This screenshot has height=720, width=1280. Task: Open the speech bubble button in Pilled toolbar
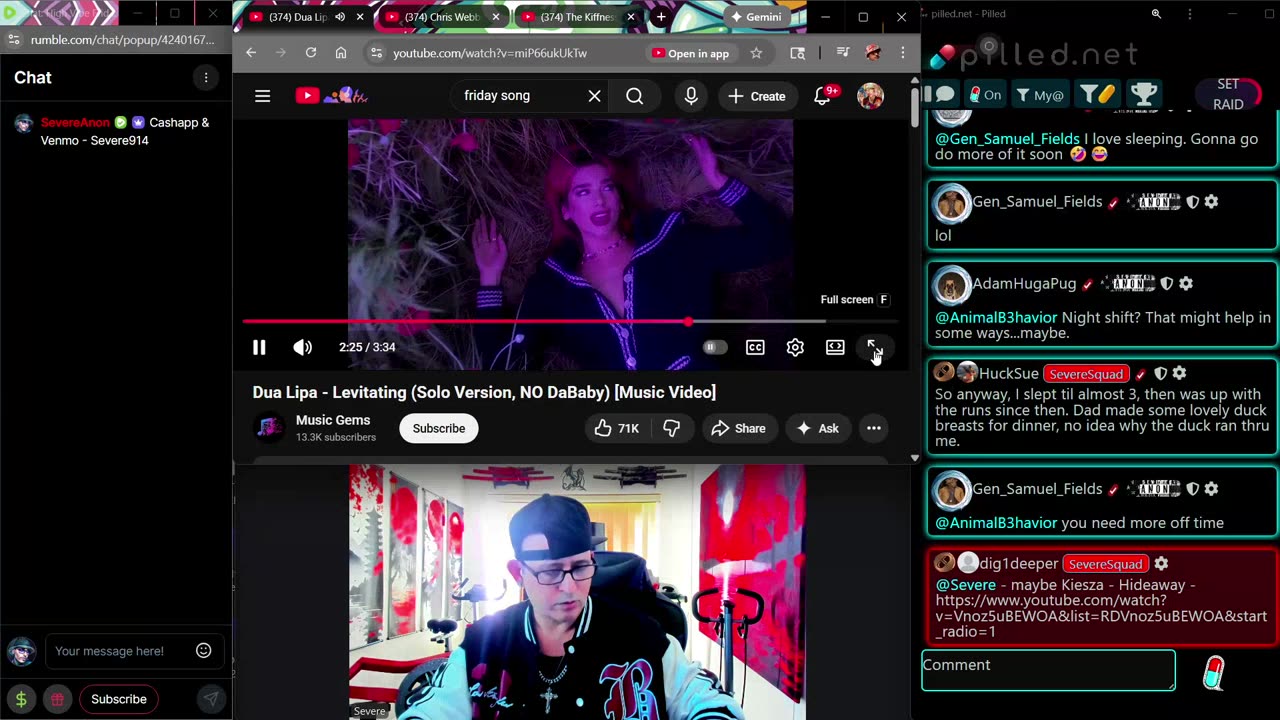(945, 95)
